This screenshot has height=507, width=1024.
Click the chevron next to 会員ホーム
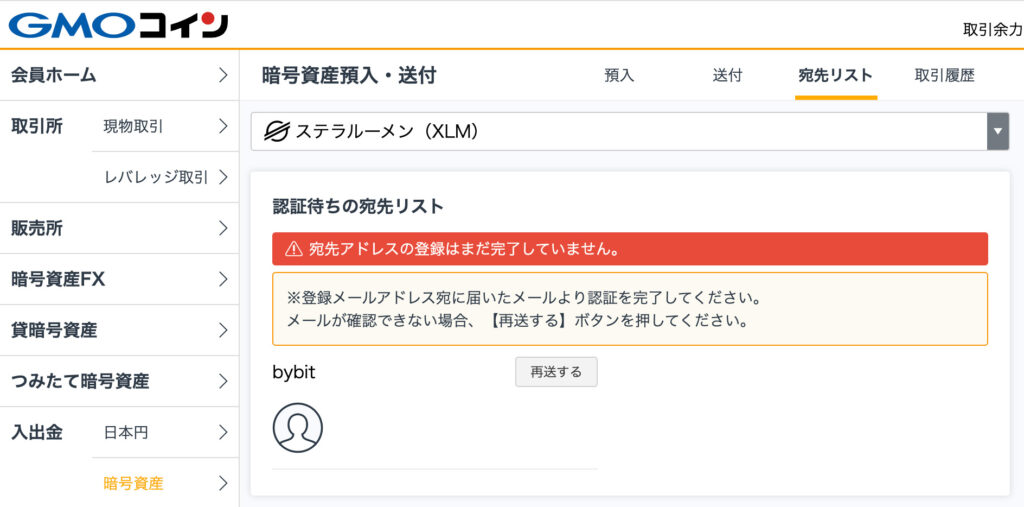coord(223,75)
